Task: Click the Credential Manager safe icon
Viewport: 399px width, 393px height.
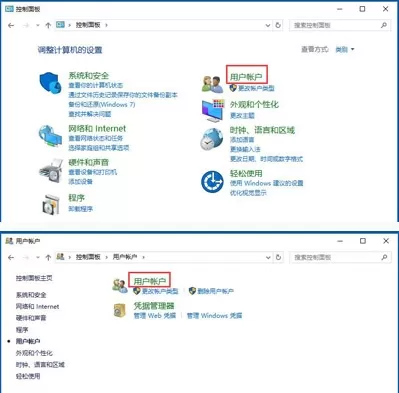Action: (120, 311)
